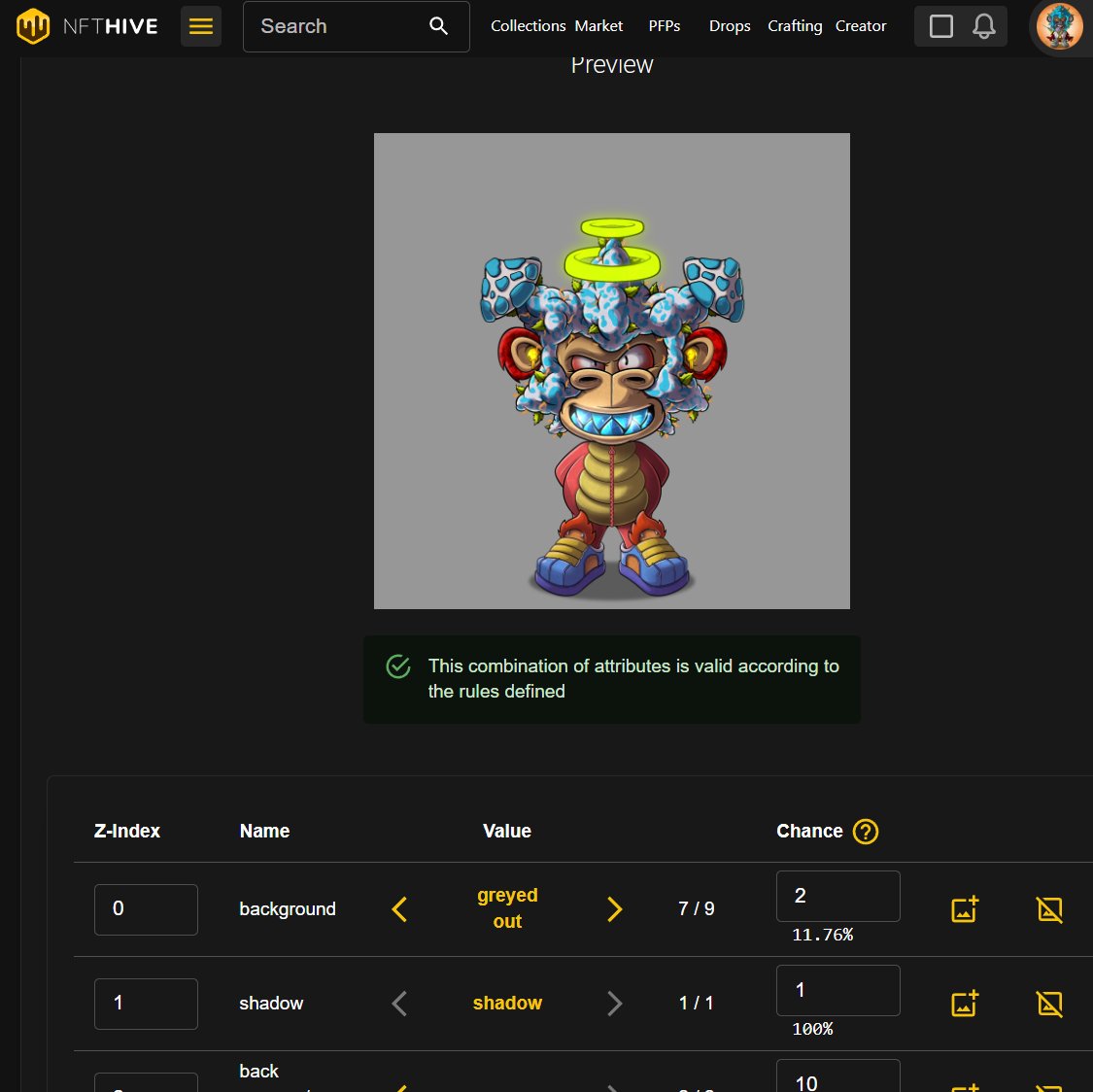Open user profile avatar
Viewport: 1093px width, 1092px height.
pos(1059,26)
